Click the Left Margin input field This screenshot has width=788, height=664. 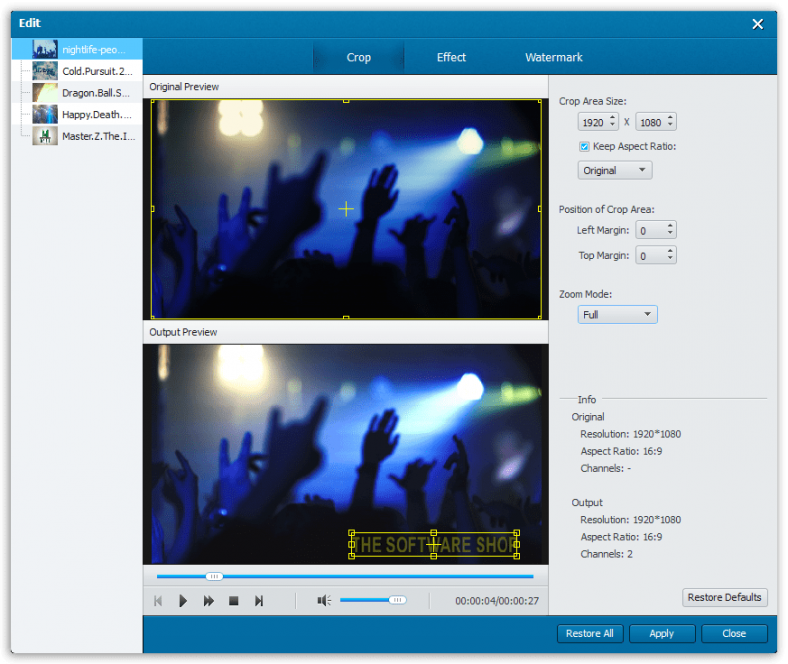click(651, 230)
